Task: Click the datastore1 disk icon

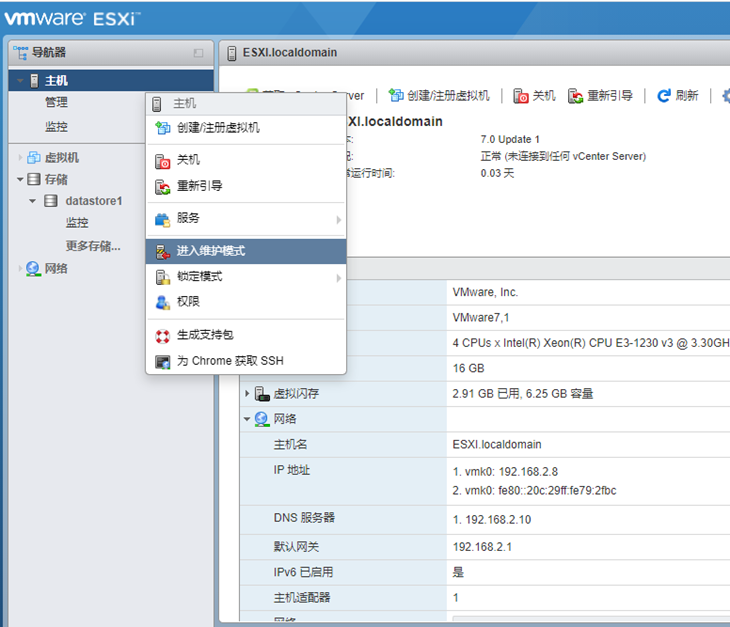Action: point(51,201)
